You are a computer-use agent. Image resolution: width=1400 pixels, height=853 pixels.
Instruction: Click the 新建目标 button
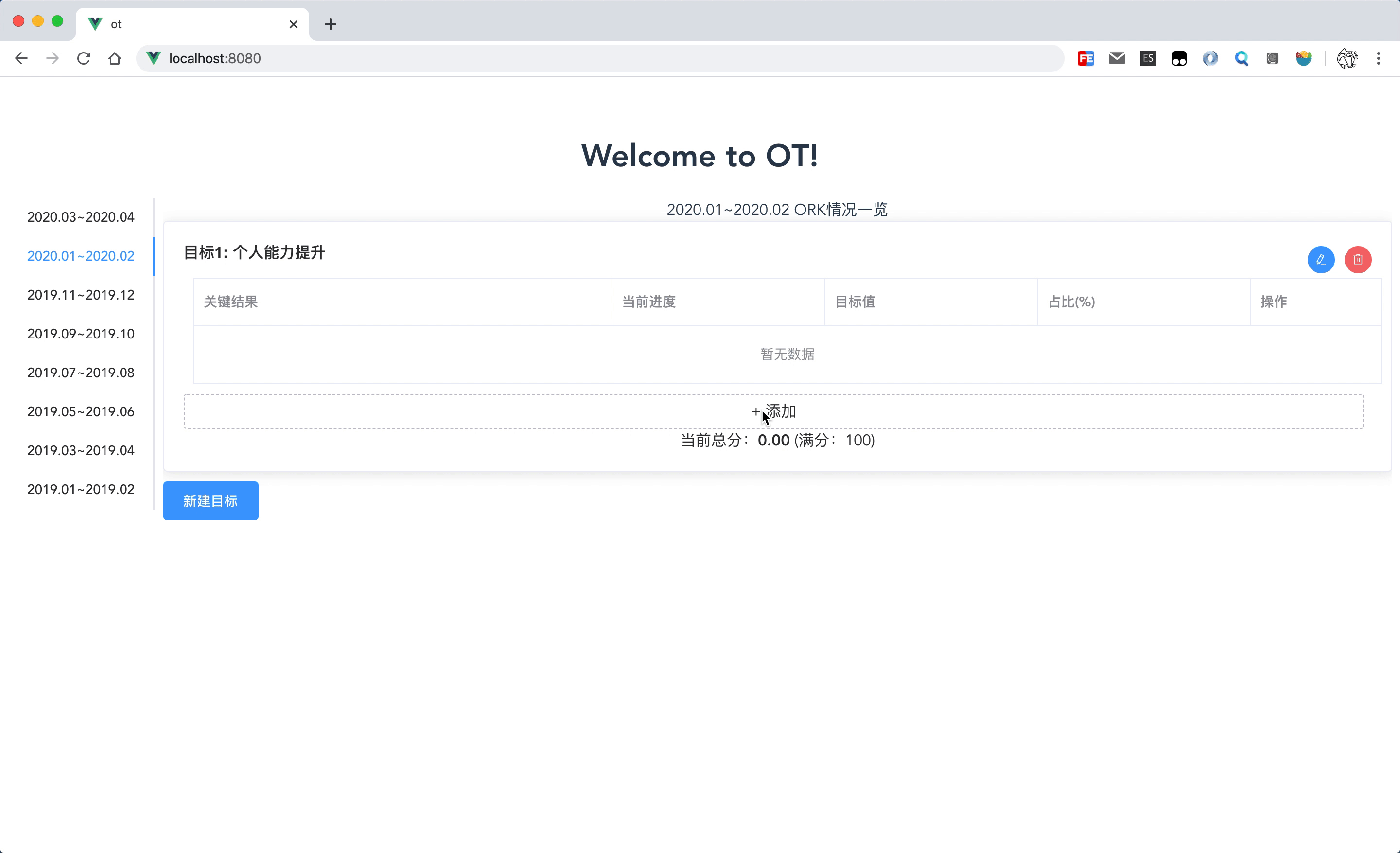tap(210, 500)
